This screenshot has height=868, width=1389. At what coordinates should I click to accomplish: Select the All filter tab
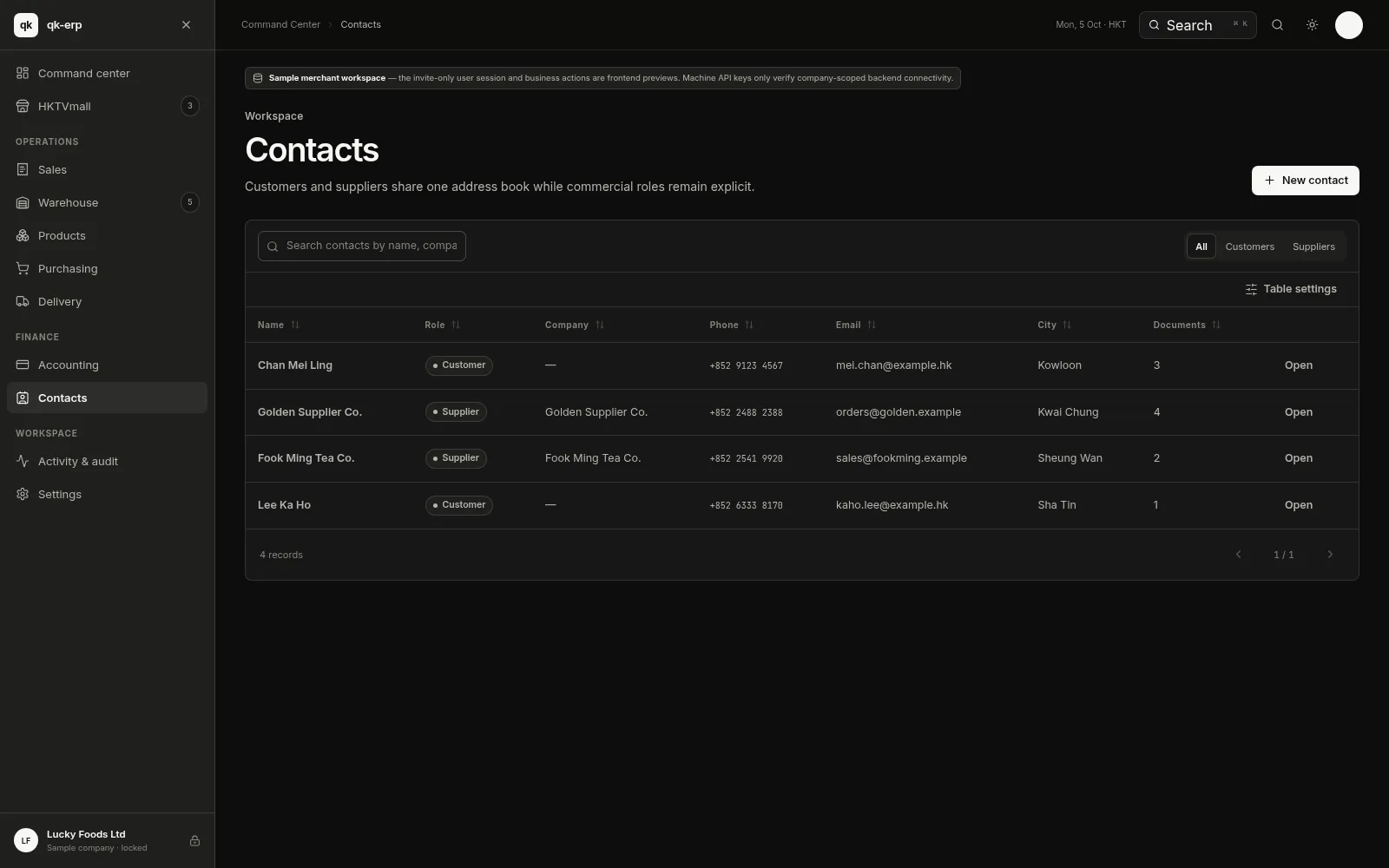tap(1201, 247)
